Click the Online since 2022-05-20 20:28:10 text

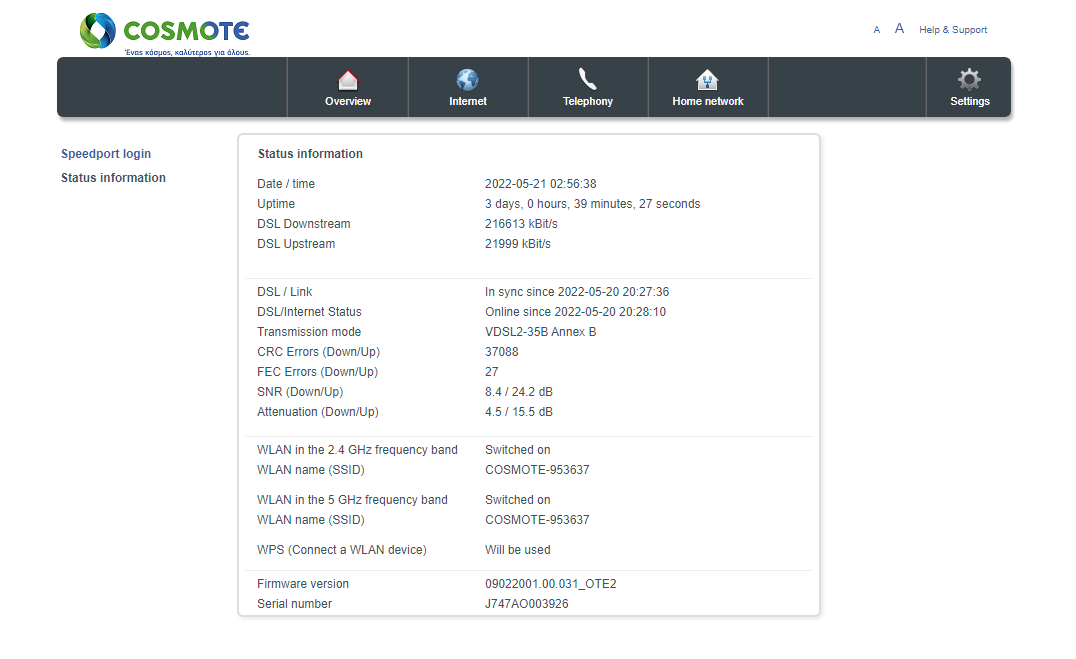point(575,312)
